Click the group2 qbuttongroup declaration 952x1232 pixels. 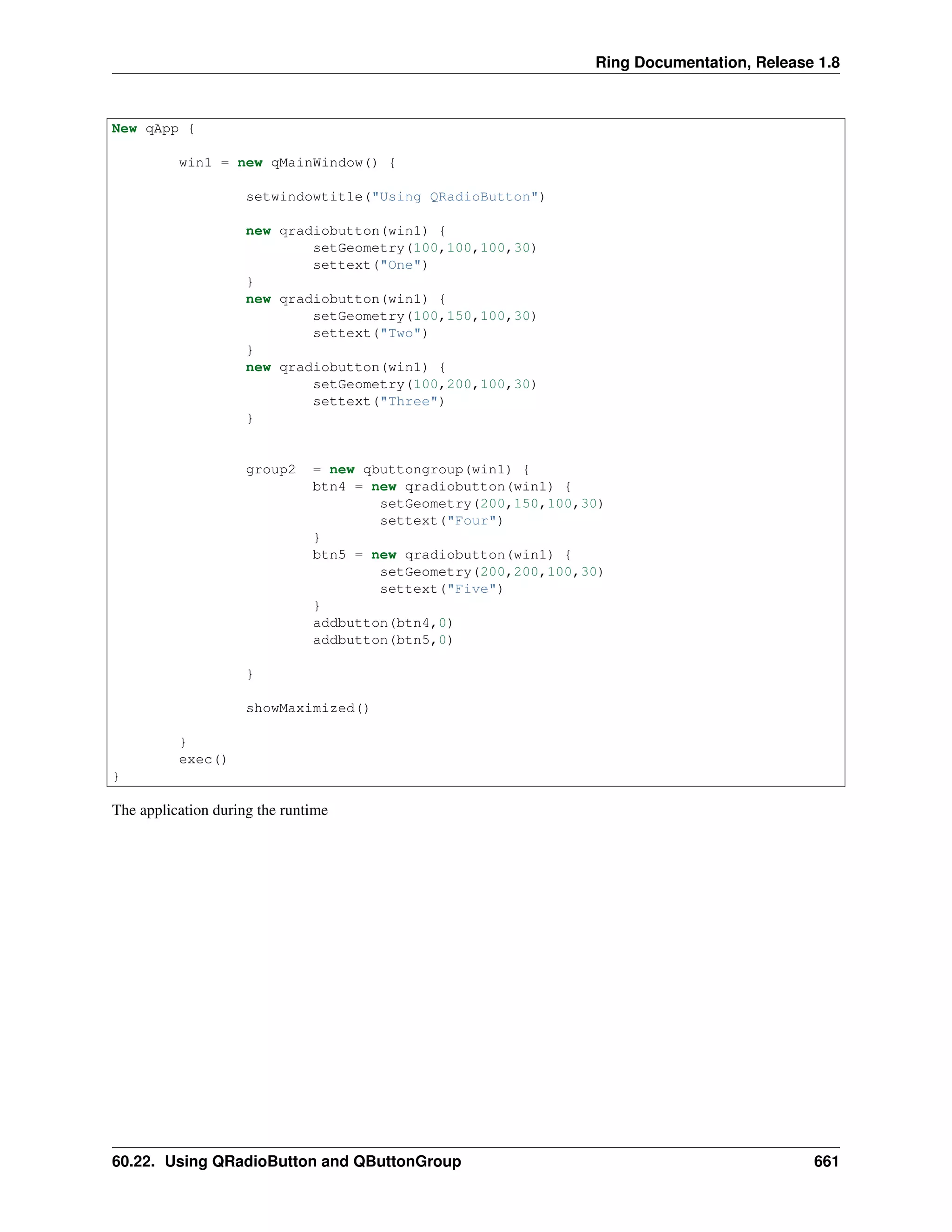click(x=387, y=470)
